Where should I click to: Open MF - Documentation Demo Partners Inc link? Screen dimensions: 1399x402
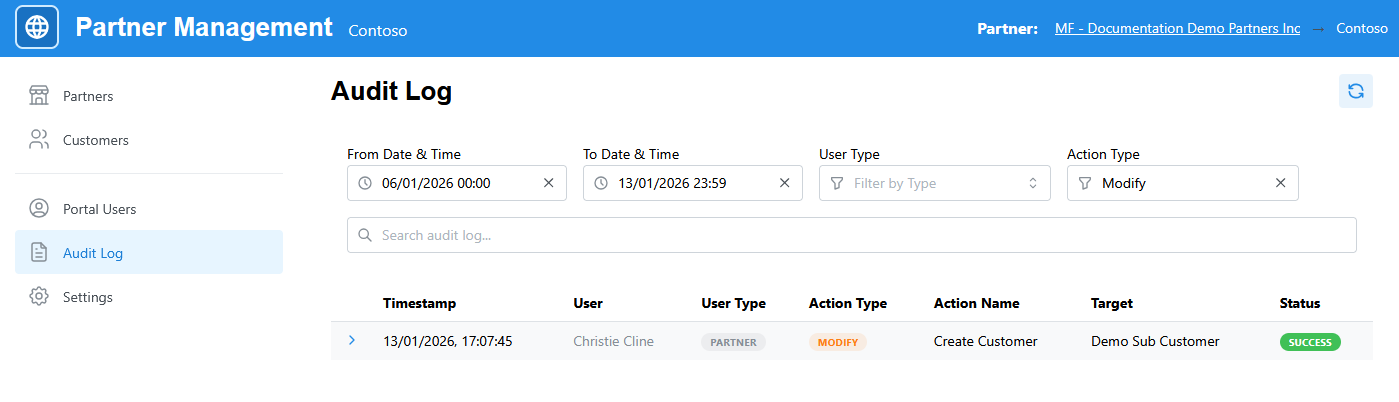1177,29
